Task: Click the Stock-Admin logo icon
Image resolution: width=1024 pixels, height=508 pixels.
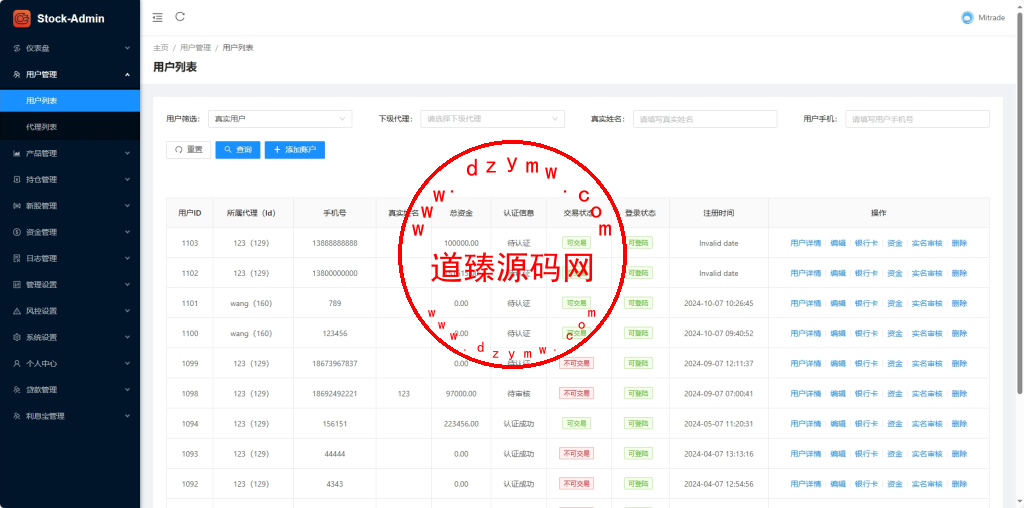Action: click(22, 18)
